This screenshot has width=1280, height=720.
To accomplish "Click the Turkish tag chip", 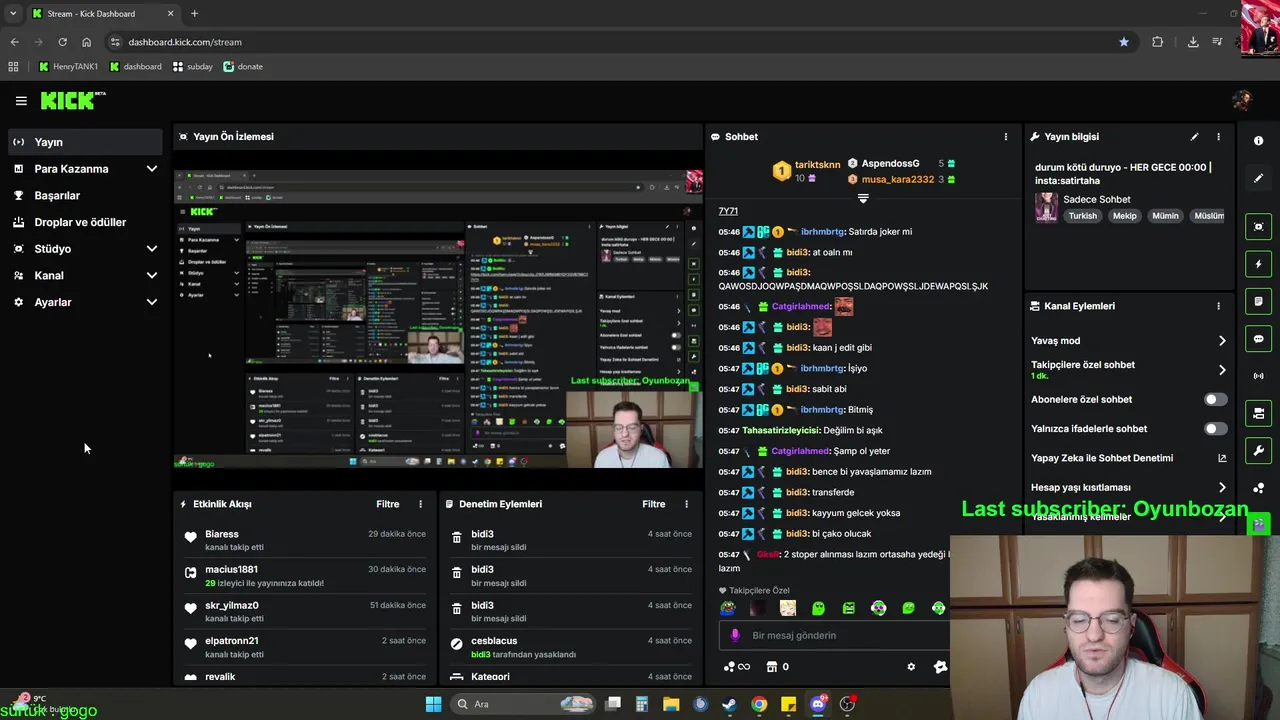I will (x=1082, y=216).
